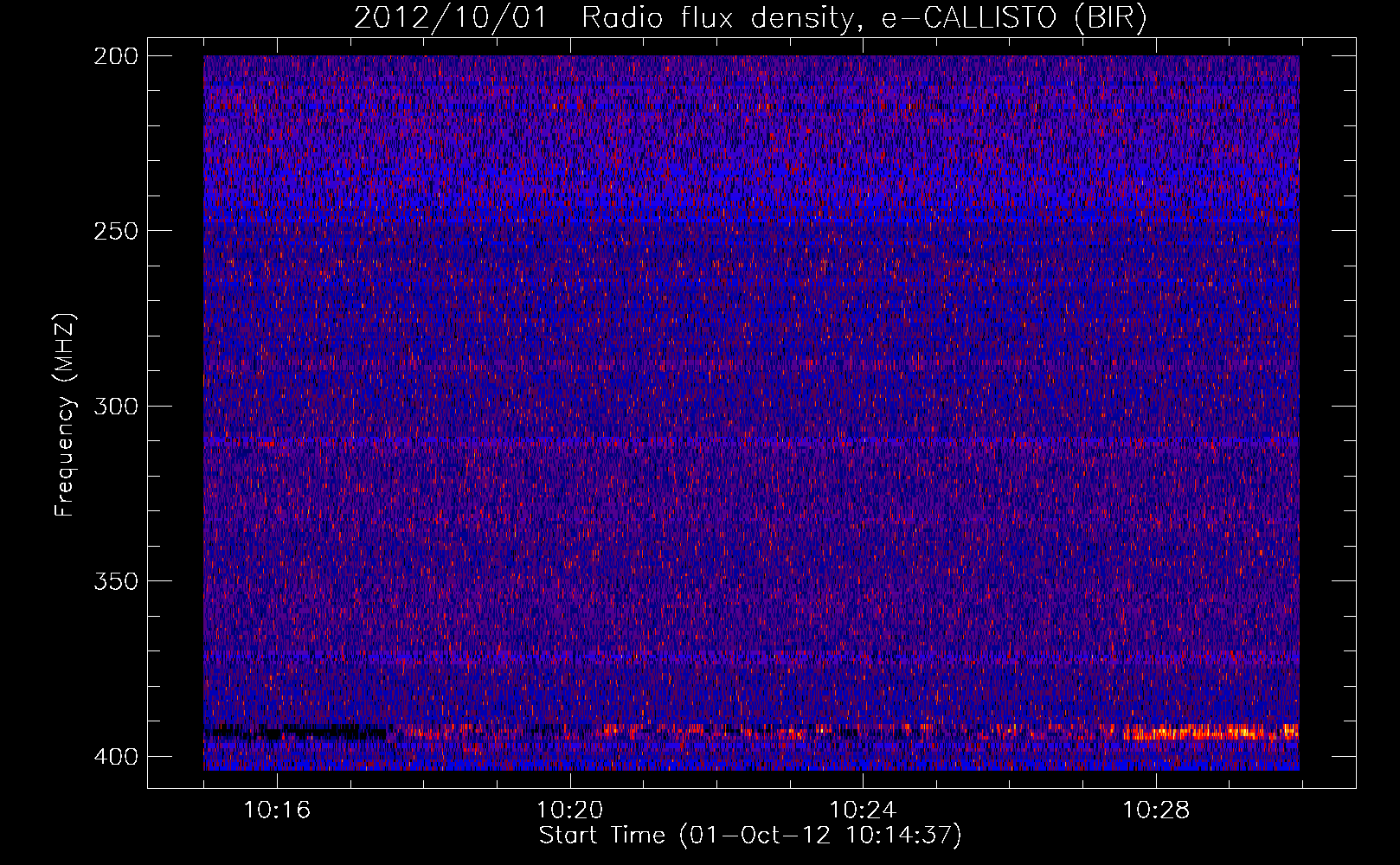The width and height of the screenshot is (1400, 865).
Task: Click the 10:28 time tick label
Action: (1156, 811)
